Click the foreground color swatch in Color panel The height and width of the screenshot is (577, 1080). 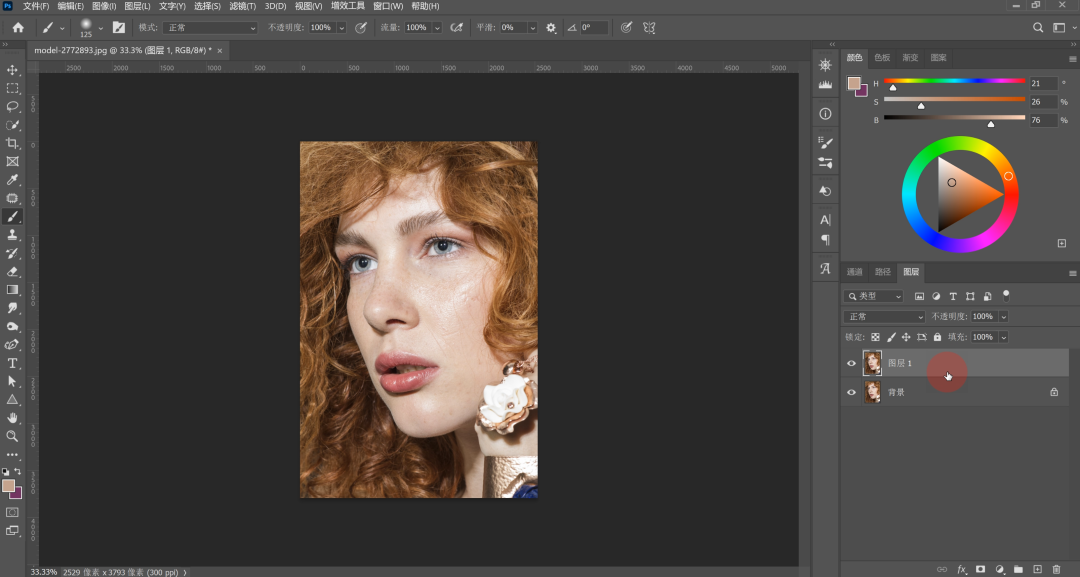click(854, 83)
